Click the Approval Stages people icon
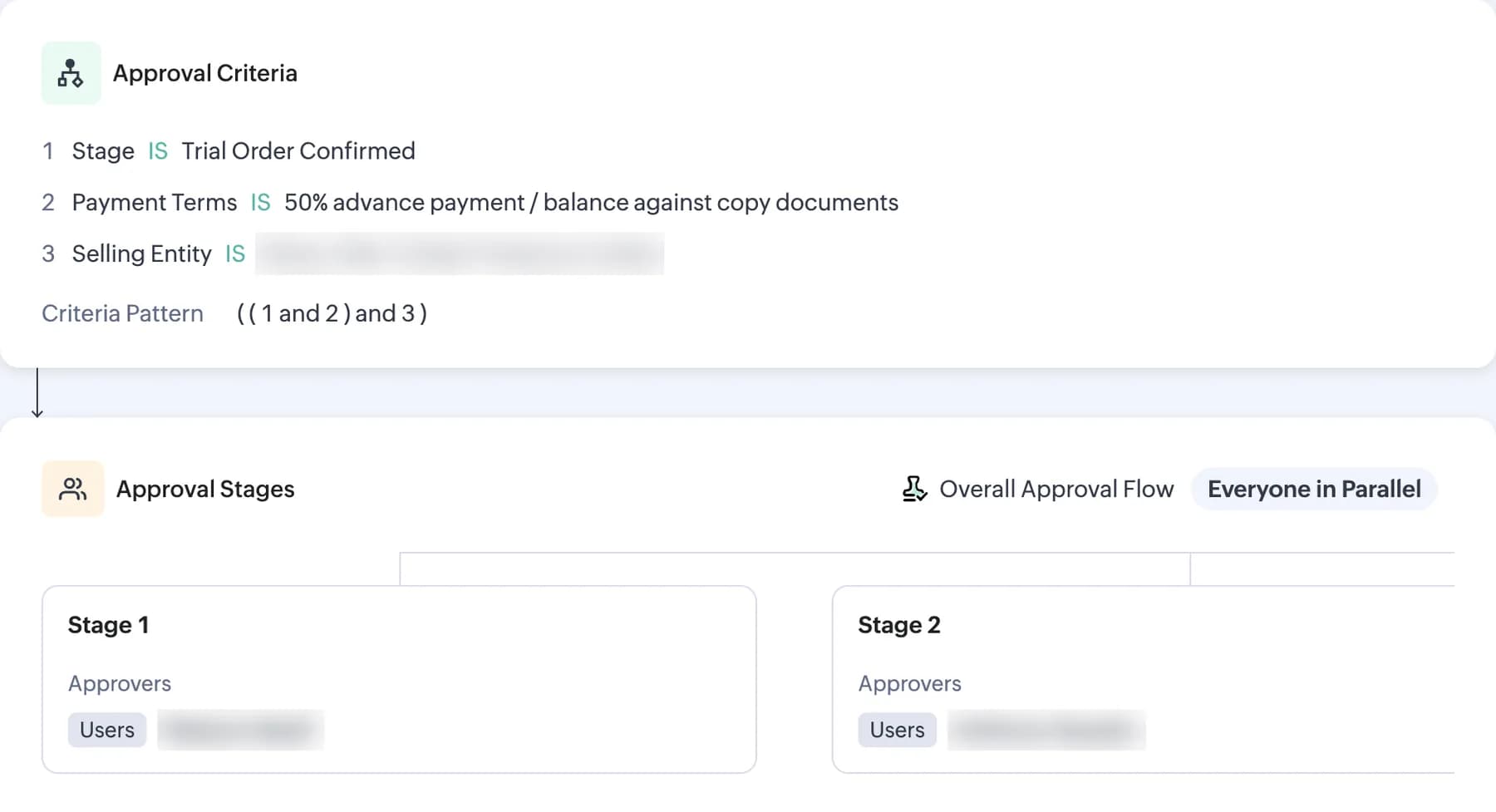1496x812 pixels. point(72,489)
